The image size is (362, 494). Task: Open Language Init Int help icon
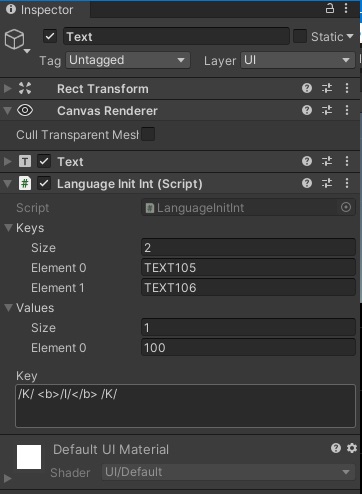coord(307,183)
